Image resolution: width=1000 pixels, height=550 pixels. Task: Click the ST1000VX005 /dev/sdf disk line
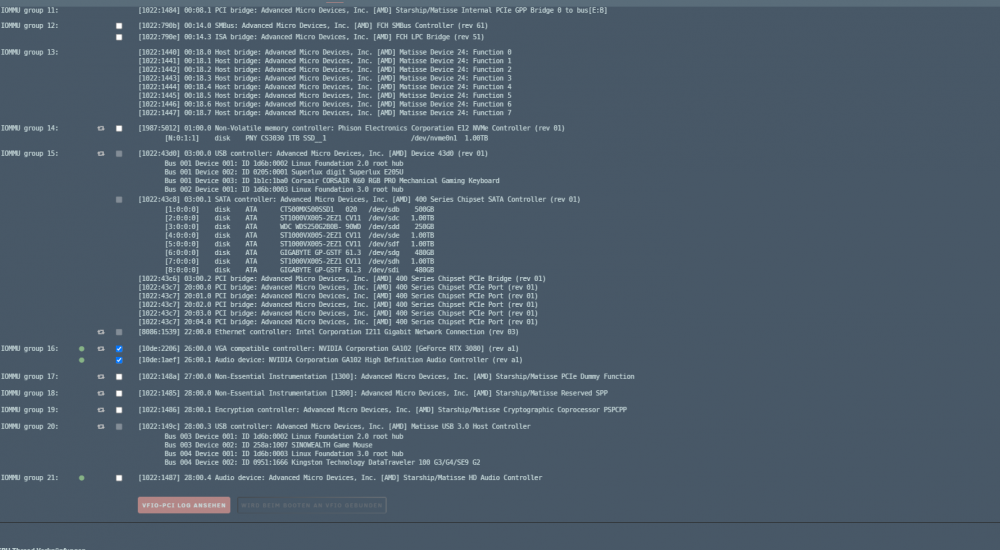point(299,244)
